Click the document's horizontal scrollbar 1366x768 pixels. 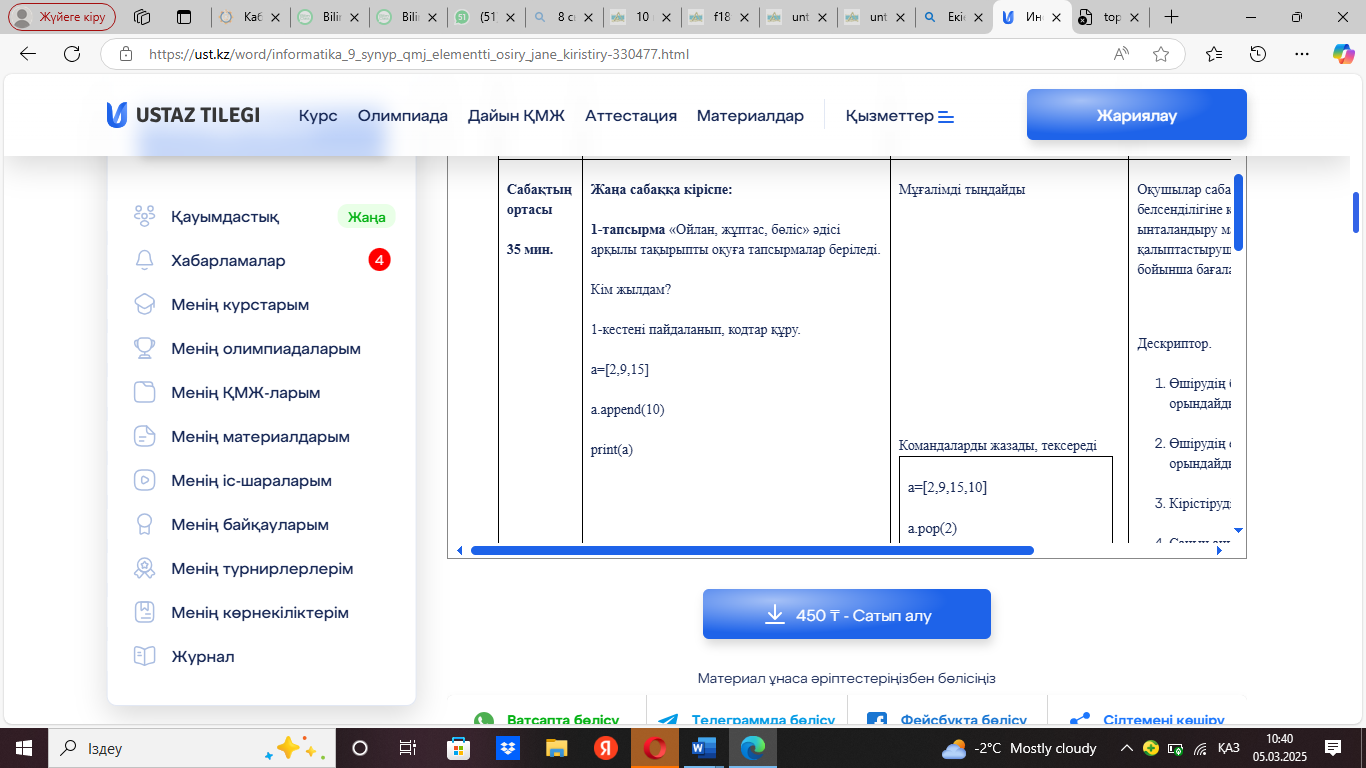point(752,550)
